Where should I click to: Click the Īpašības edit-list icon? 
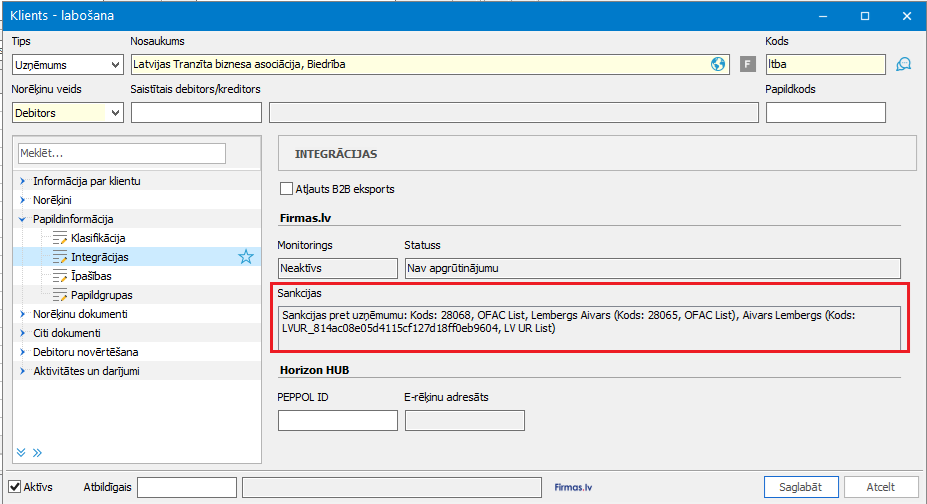60,276
